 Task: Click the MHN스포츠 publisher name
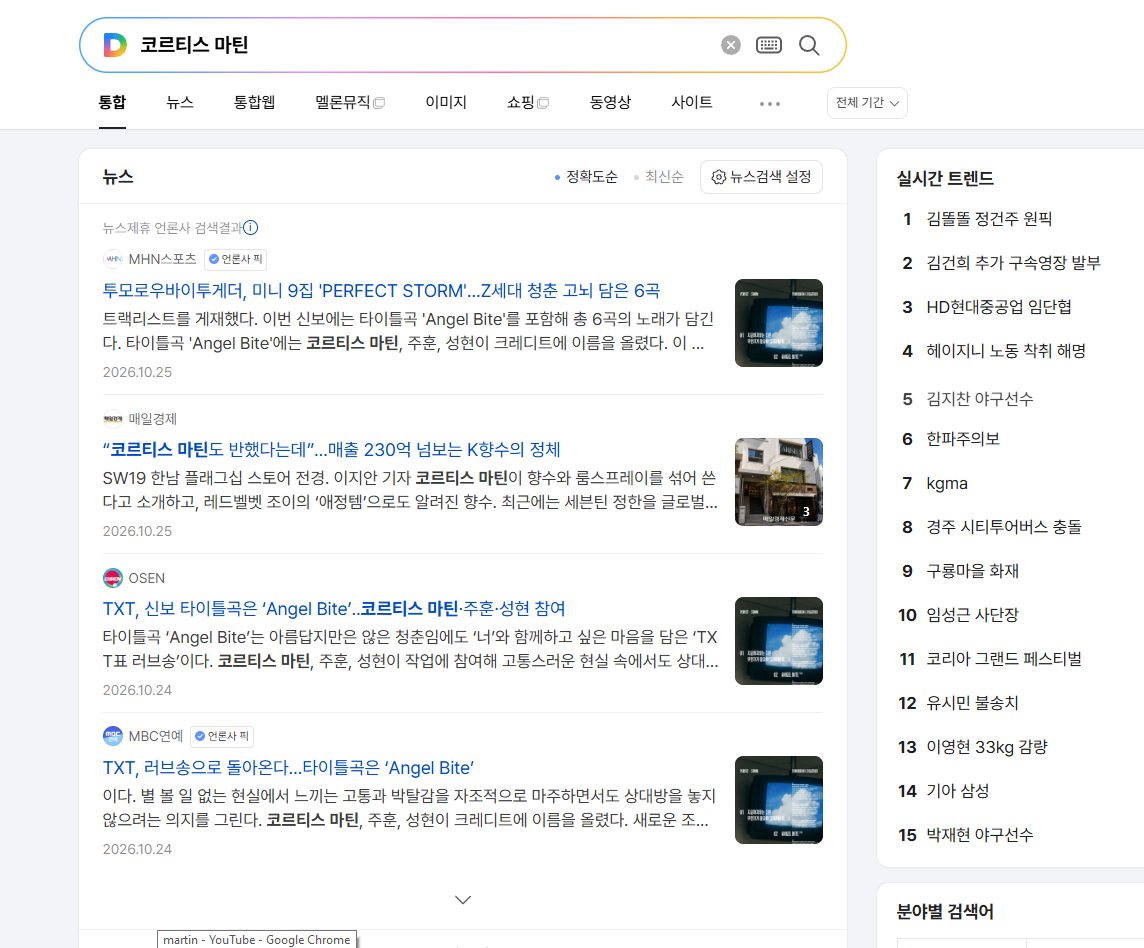[162, 259]
